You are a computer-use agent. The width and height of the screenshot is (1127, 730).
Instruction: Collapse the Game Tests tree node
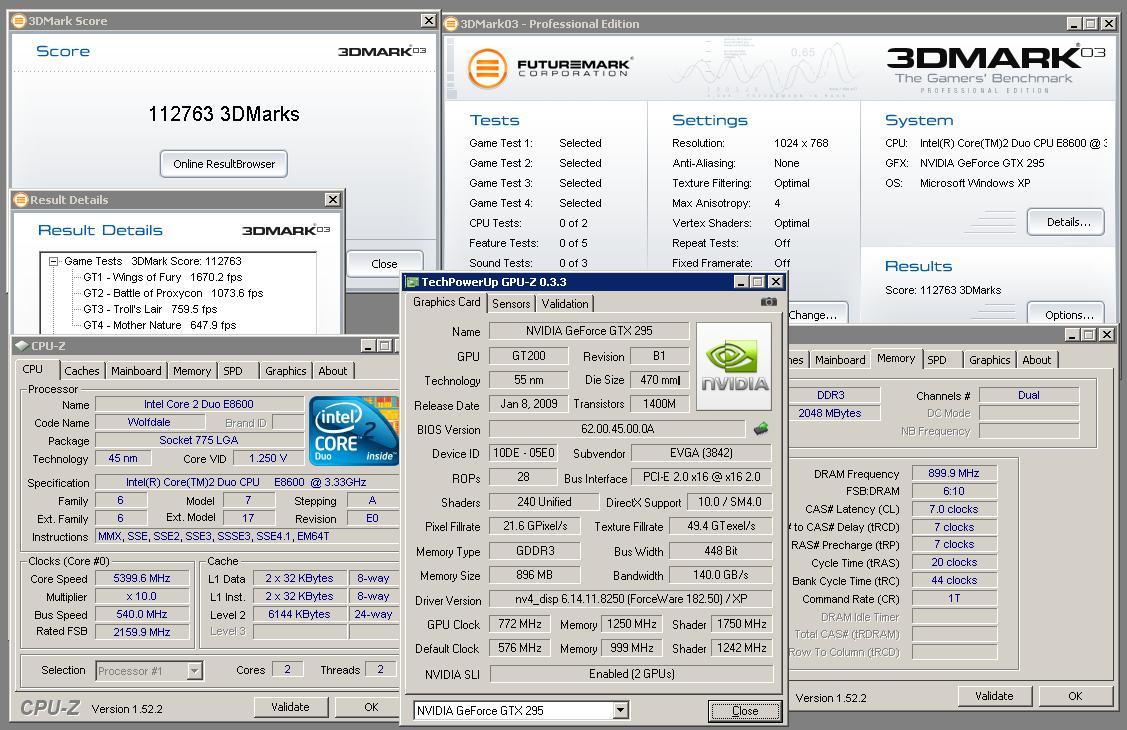[x=53, y=262]
